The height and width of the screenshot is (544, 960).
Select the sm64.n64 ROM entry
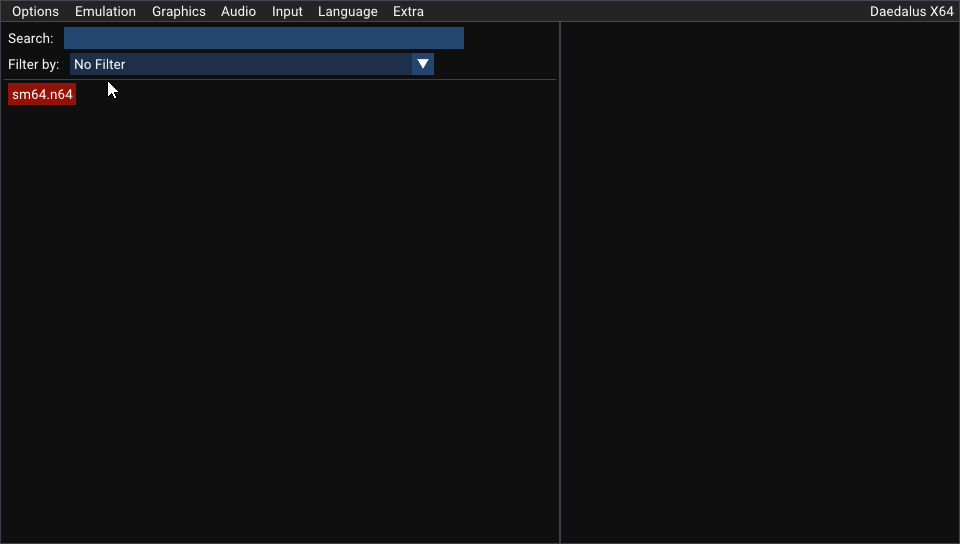42,94
